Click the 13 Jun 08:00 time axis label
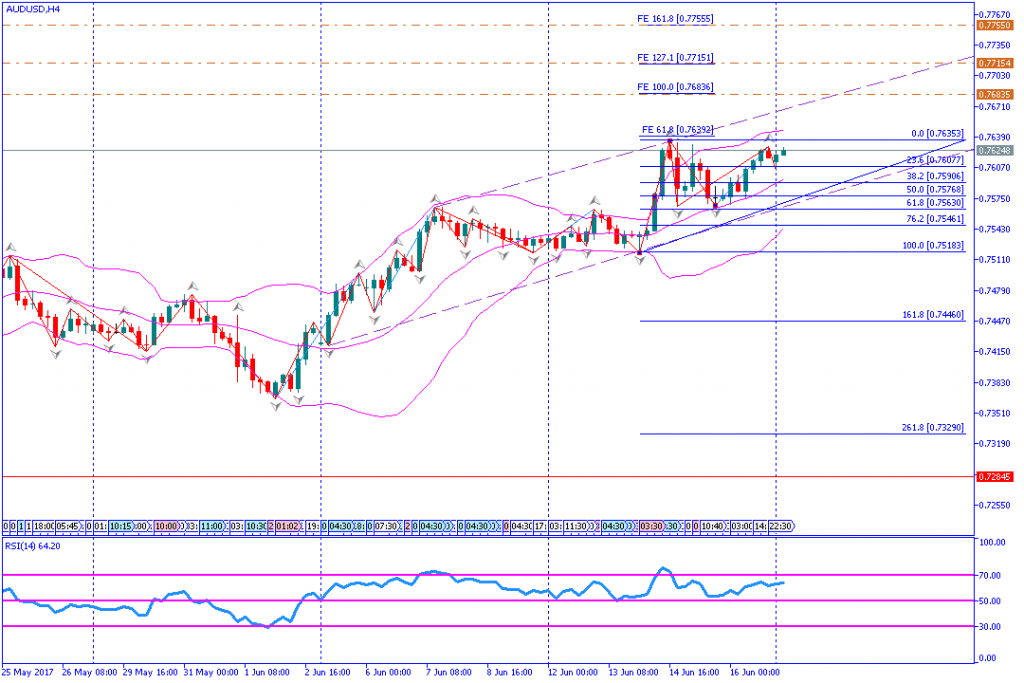 point(633,672)
